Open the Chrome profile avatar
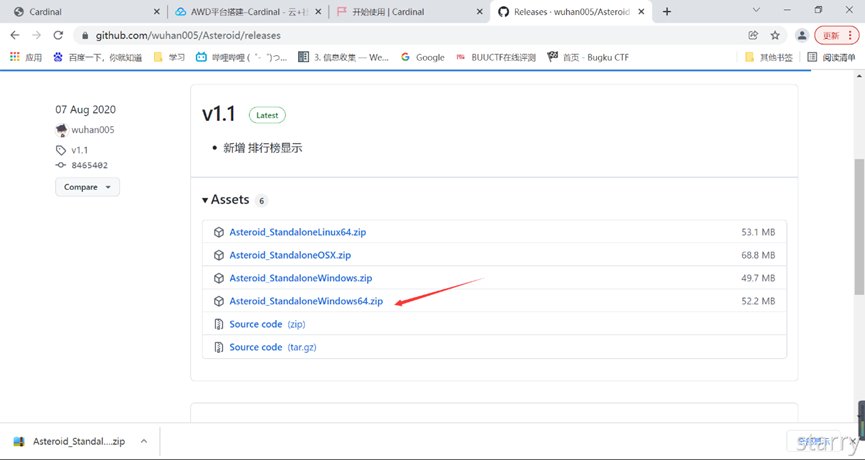 802,35
